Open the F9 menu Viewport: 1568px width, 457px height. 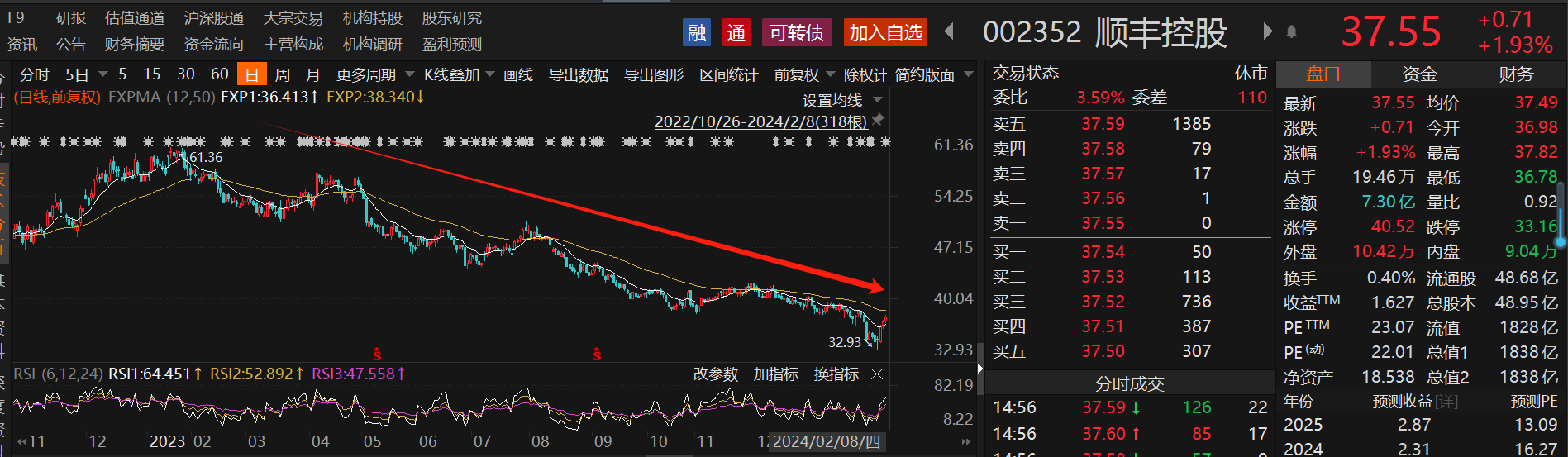point(16,17)
